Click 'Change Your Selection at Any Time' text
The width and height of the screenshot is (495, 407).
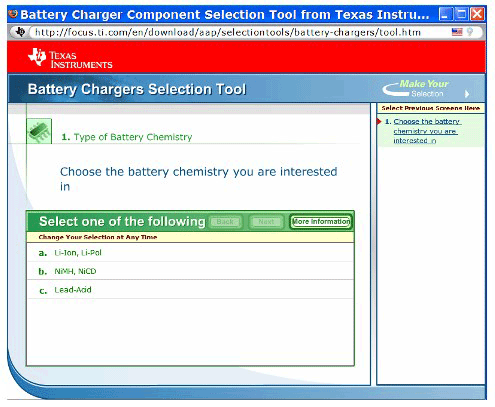98,237
